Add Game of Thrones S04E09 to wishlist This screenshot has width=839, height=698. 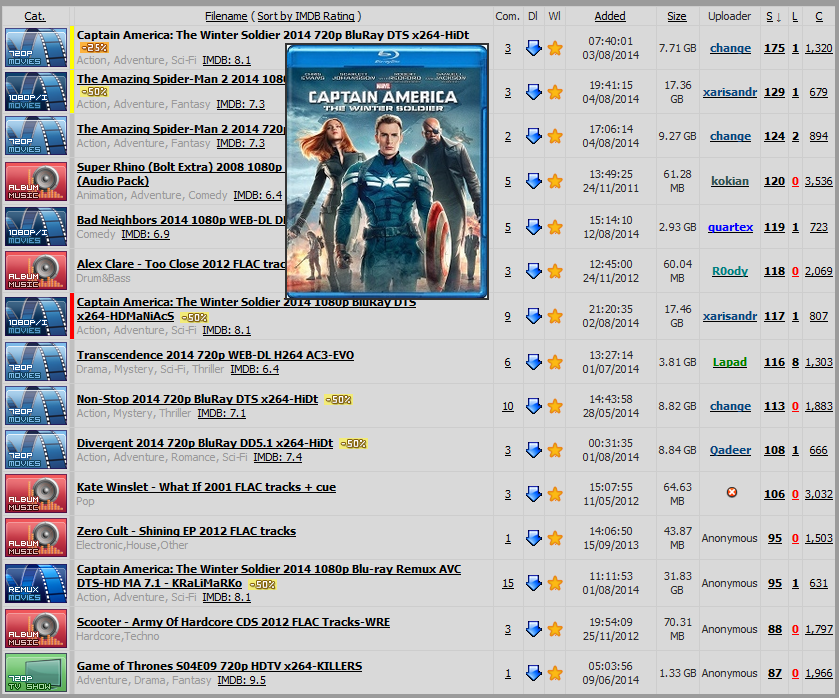[x=555, y=673]
